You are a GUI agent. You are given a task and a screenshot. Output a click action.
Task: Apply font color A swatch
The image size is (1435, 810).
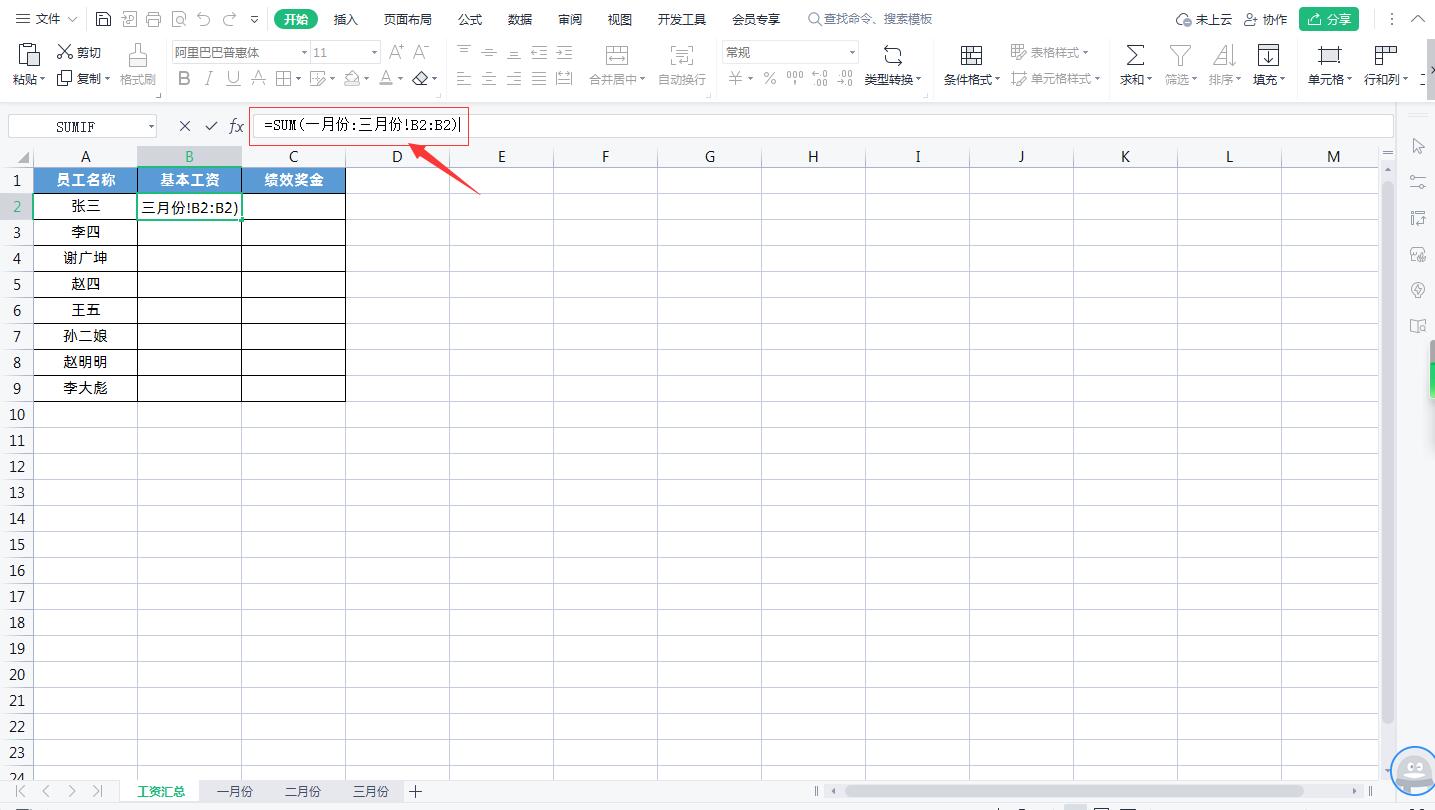pyautogui.click(x=386, y=78)
